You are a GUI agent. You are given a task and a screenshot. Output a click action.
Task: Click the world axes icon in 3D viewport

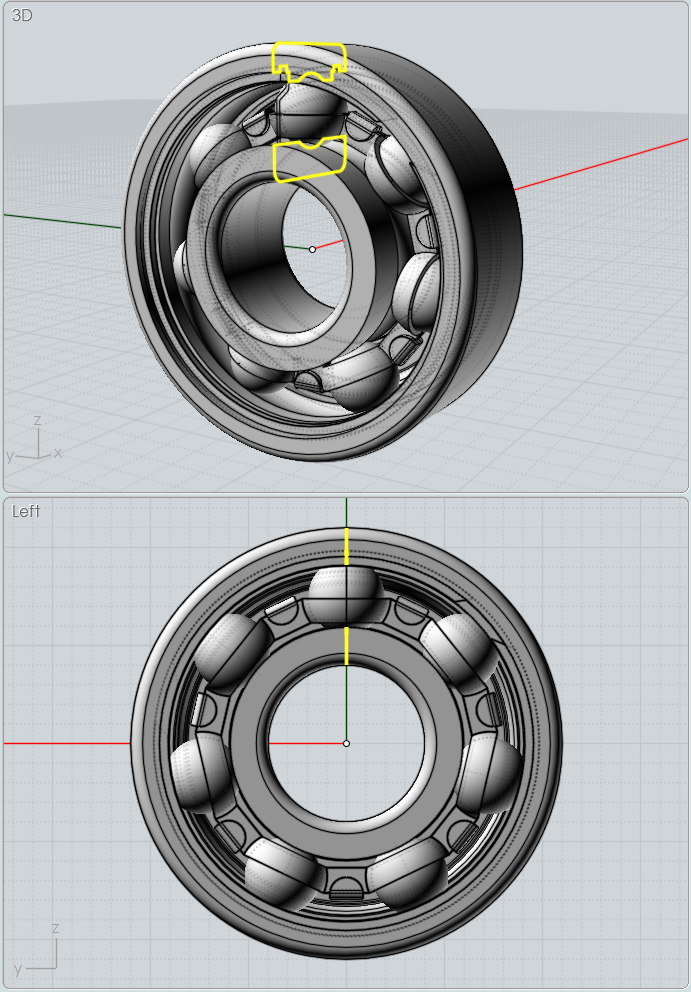click(x=34, y=437)
